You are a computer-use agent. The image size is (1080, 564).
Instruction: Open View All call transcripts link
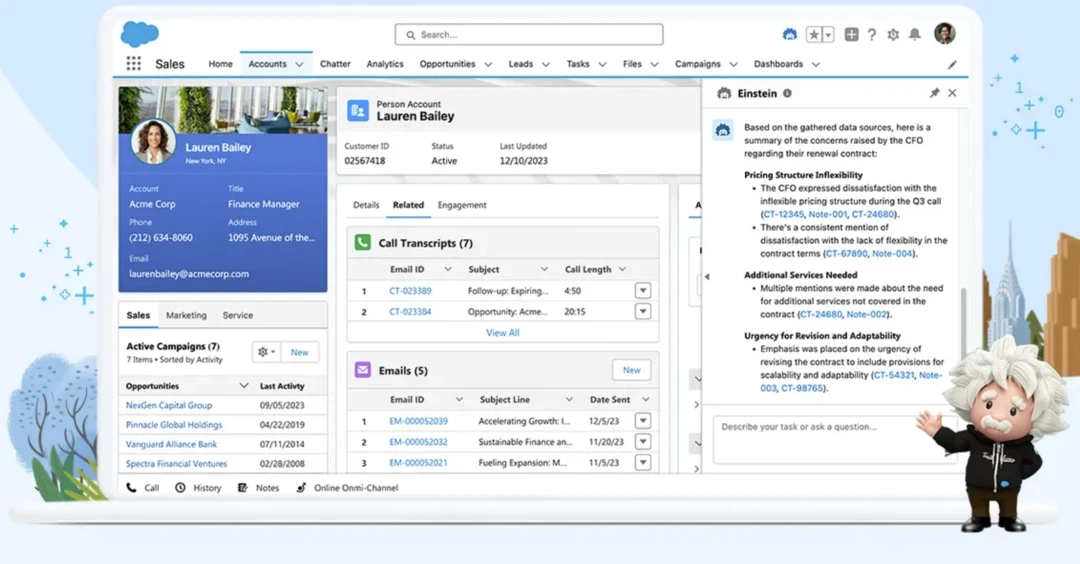coord(502,333)
